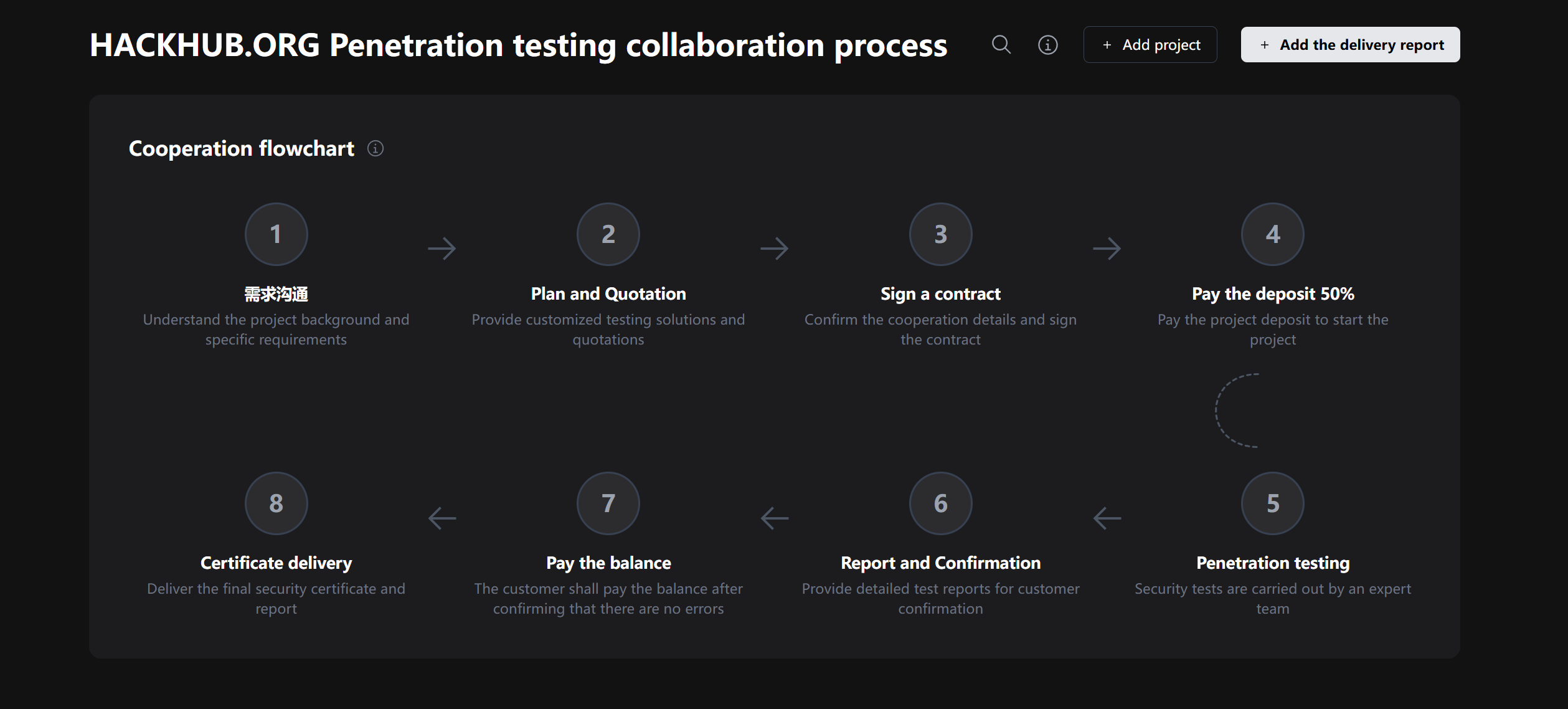Click step 7 Pay the balance circle

(608, 503)
